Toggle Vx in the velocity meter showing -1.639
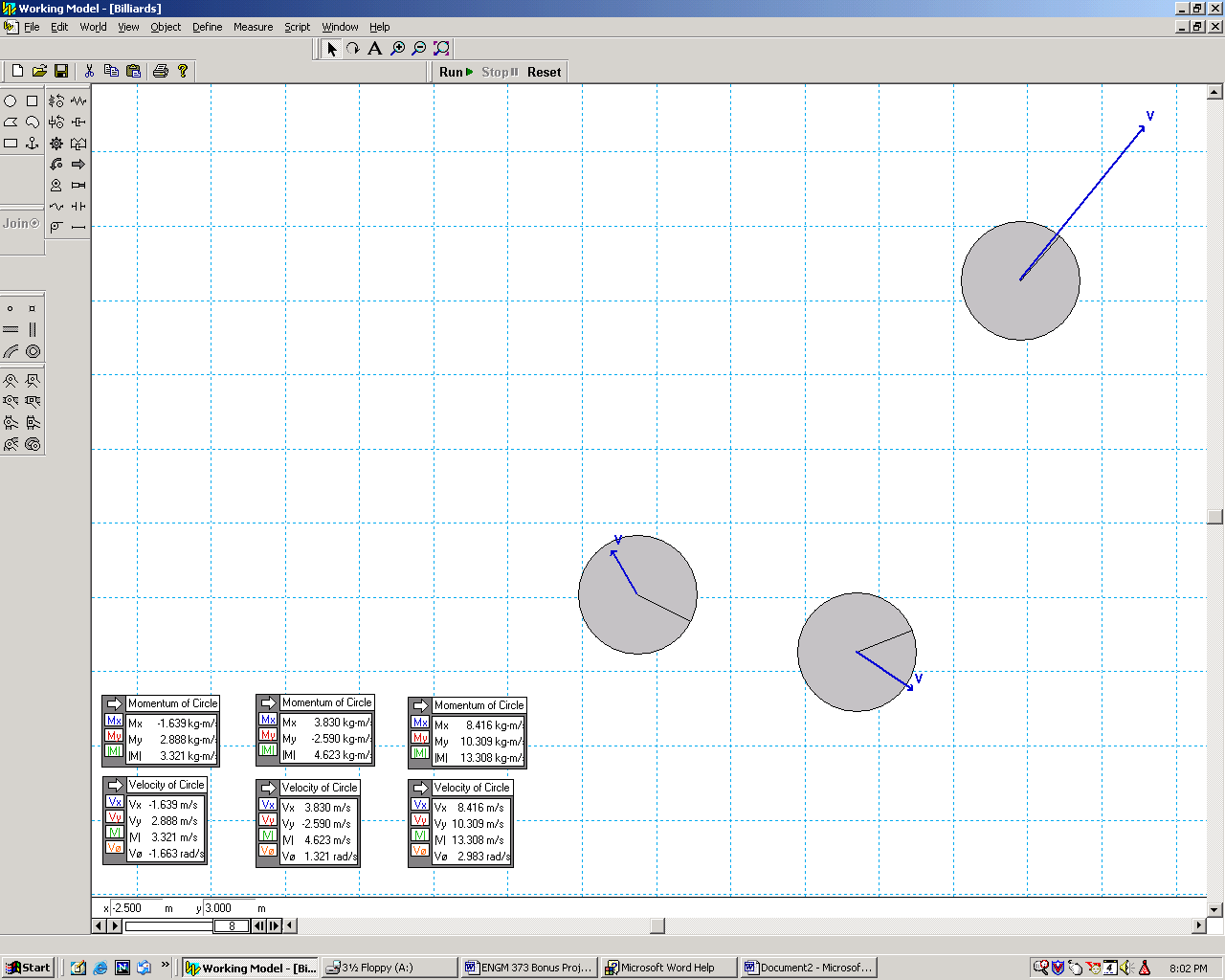The width and height of the screenshot is (1225, 980). pyautogui.click(x=115, y=802)
